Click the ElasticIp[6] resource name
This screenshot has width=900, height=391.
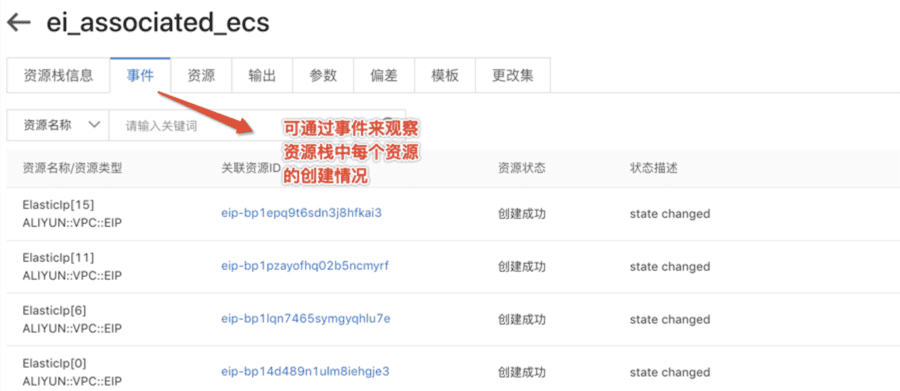pyautogui.click(x=55, y=310)
